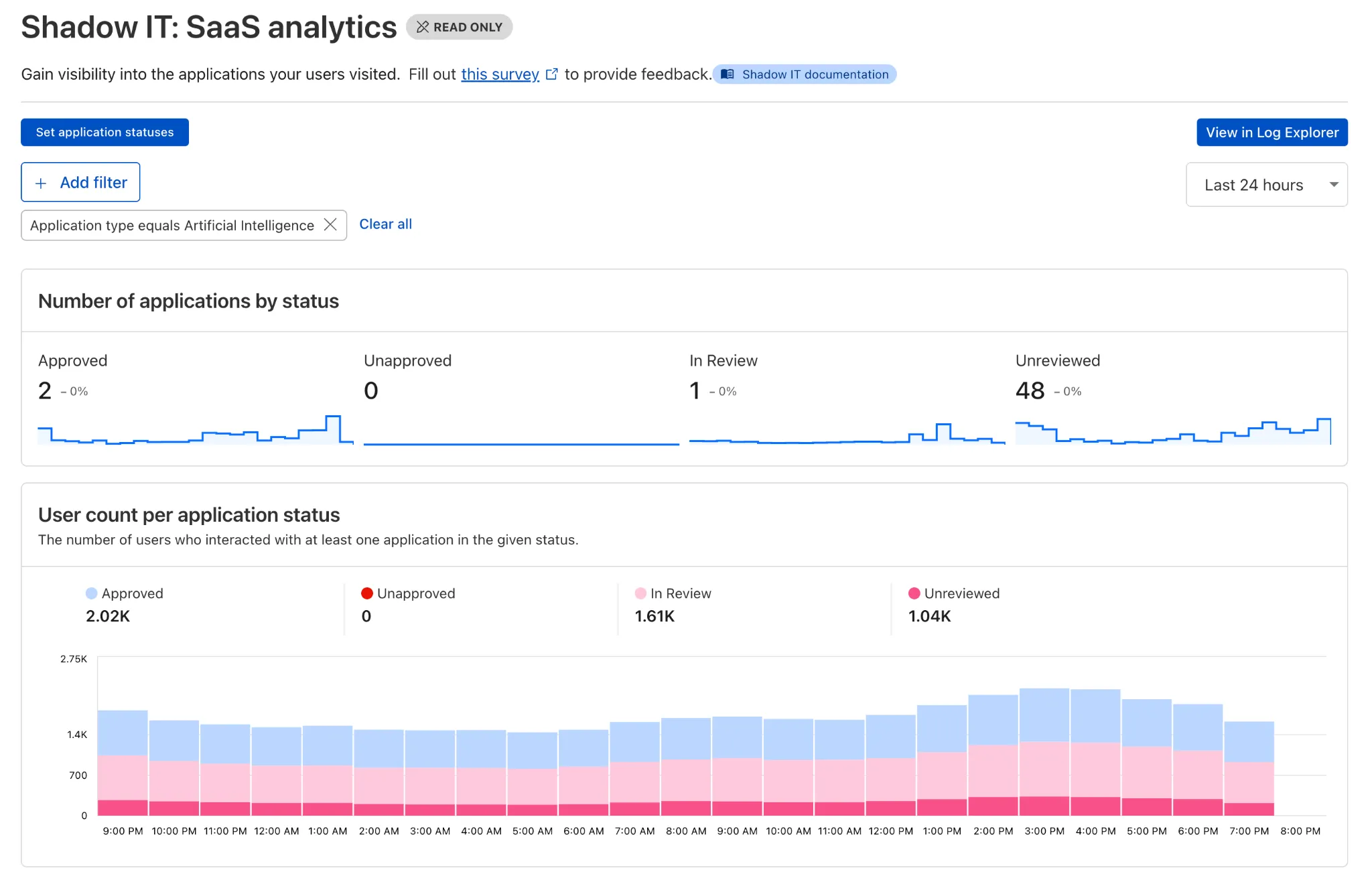This screenshot has width=1372, height=876.
Task: Click the pin icon in the READ ONLY badge
Action: pyautogui.click(x=423, y=27)
